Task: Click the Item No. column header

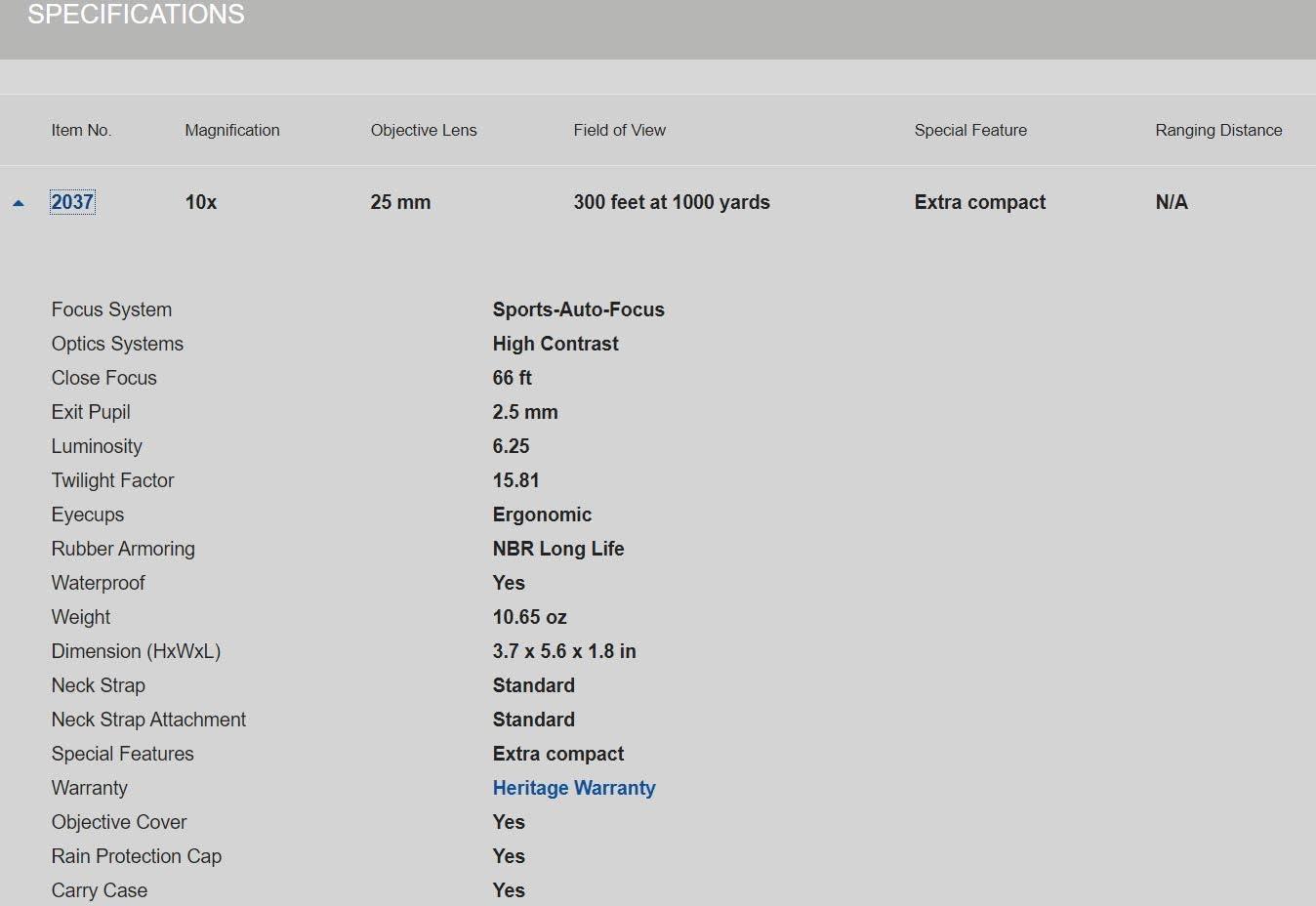Action: pos(81,130)
